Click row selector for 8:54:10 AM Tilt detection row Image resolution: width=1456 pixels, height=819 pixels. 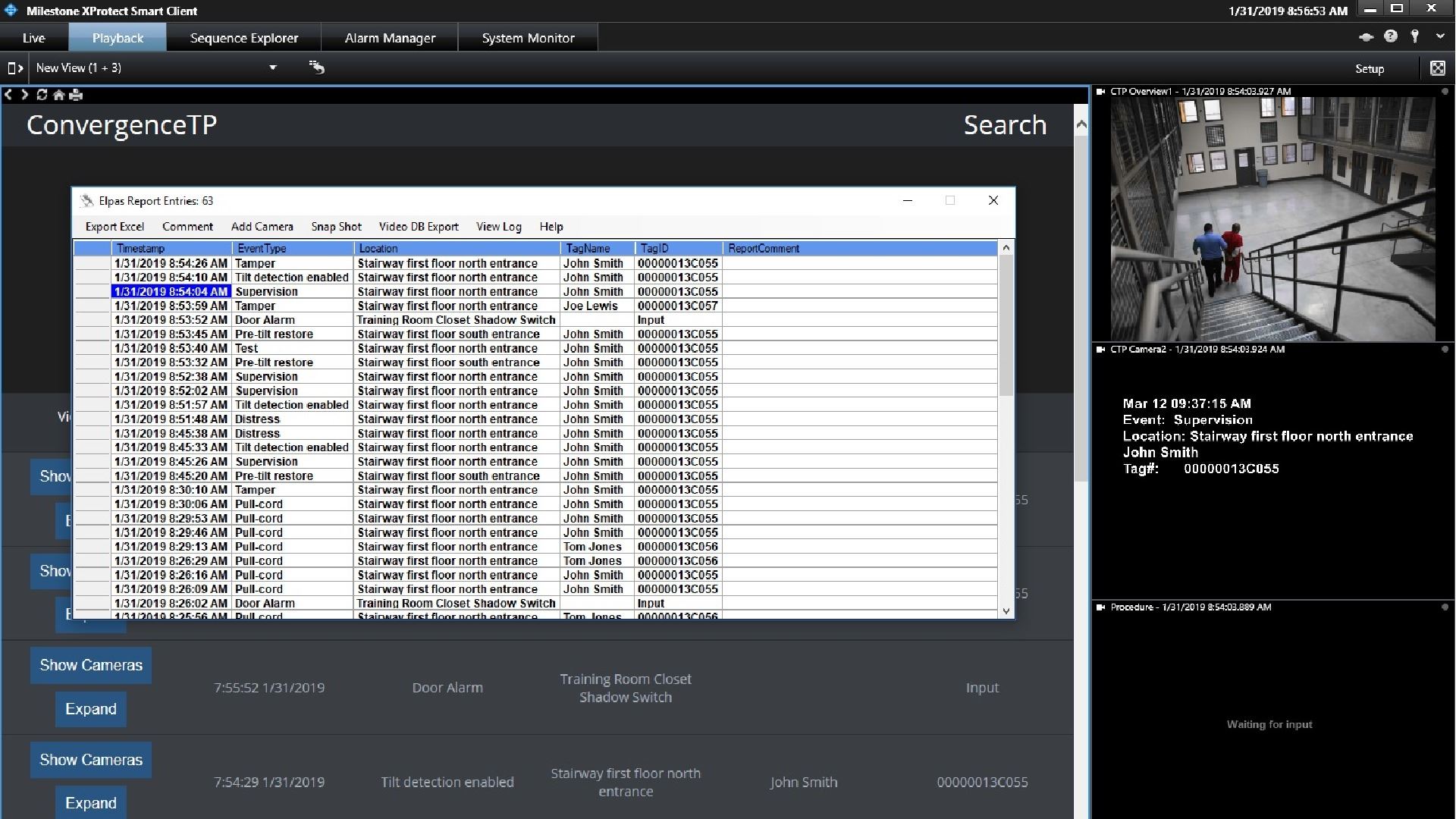pos(93,278)
